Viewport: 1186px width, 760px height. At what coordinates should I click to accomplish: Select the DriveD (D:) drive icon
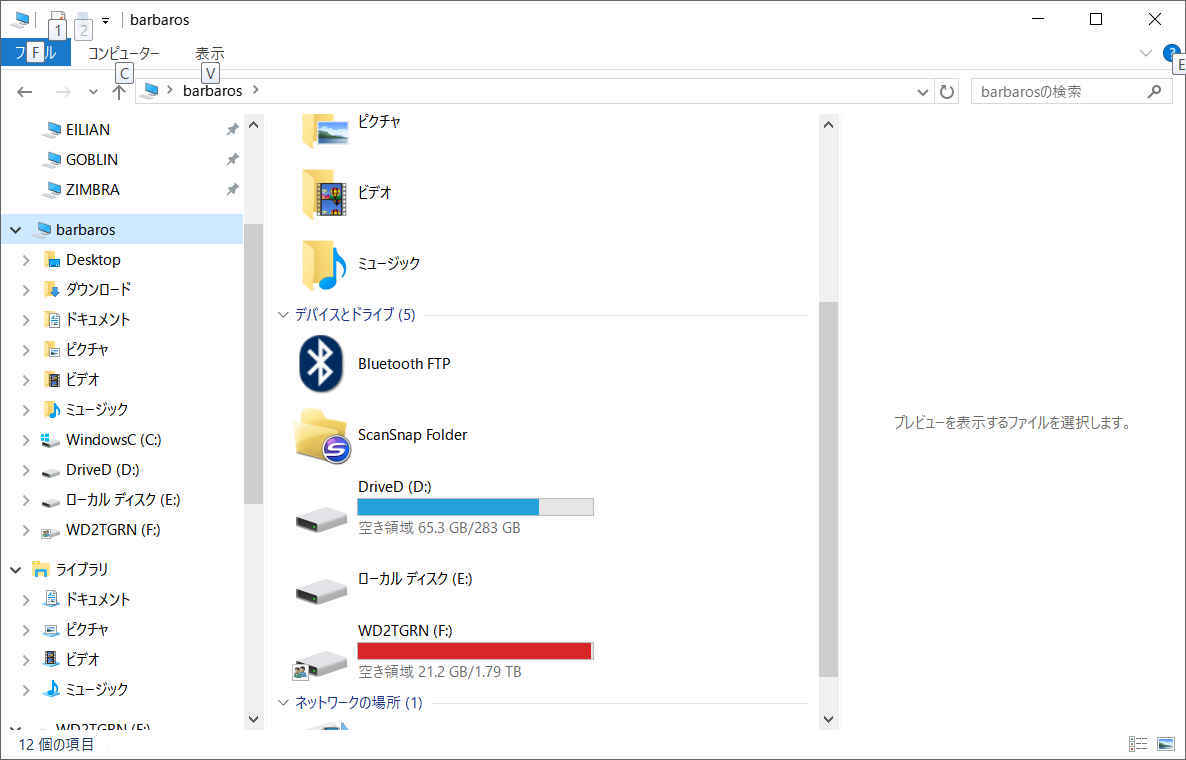(321, 520)
